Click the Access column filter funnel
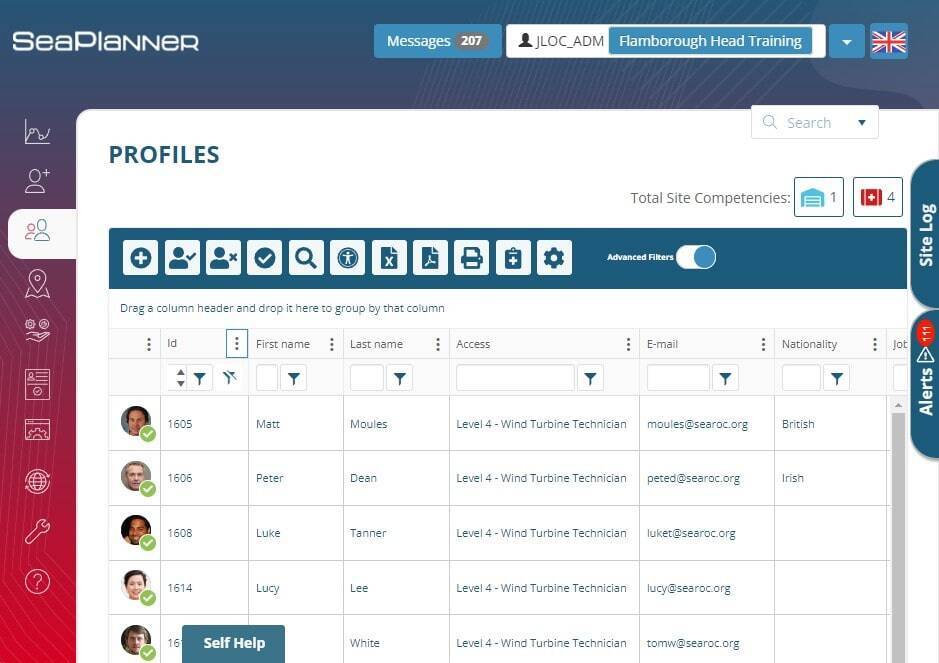Screen dimensions: 939x663 (590, 378)
